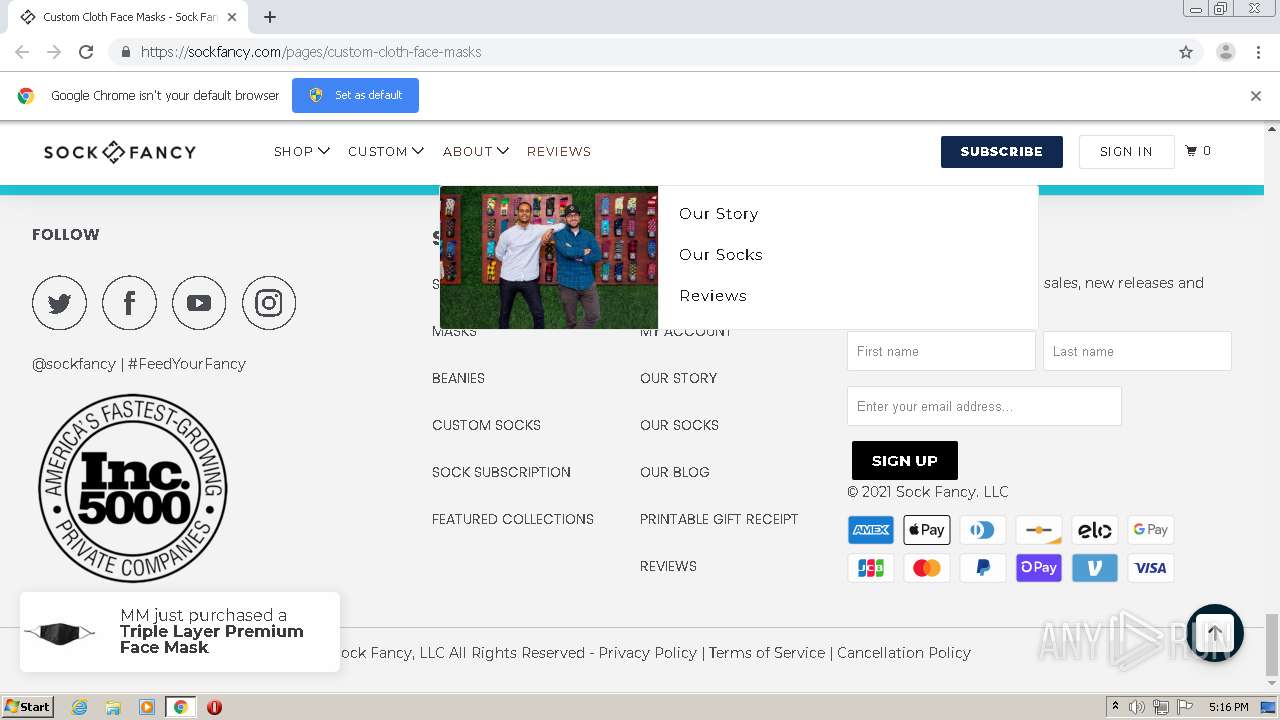Open Internet Explorer from the taskbar

[x=79, y=707]
